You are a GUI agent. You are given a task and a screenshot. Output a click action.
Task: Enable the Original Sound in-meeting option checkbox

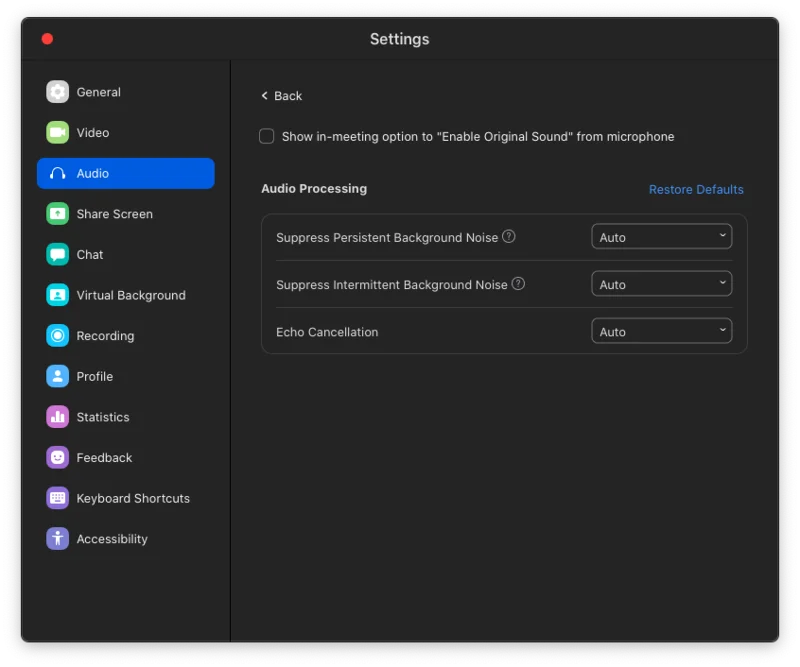click(267, 137)
